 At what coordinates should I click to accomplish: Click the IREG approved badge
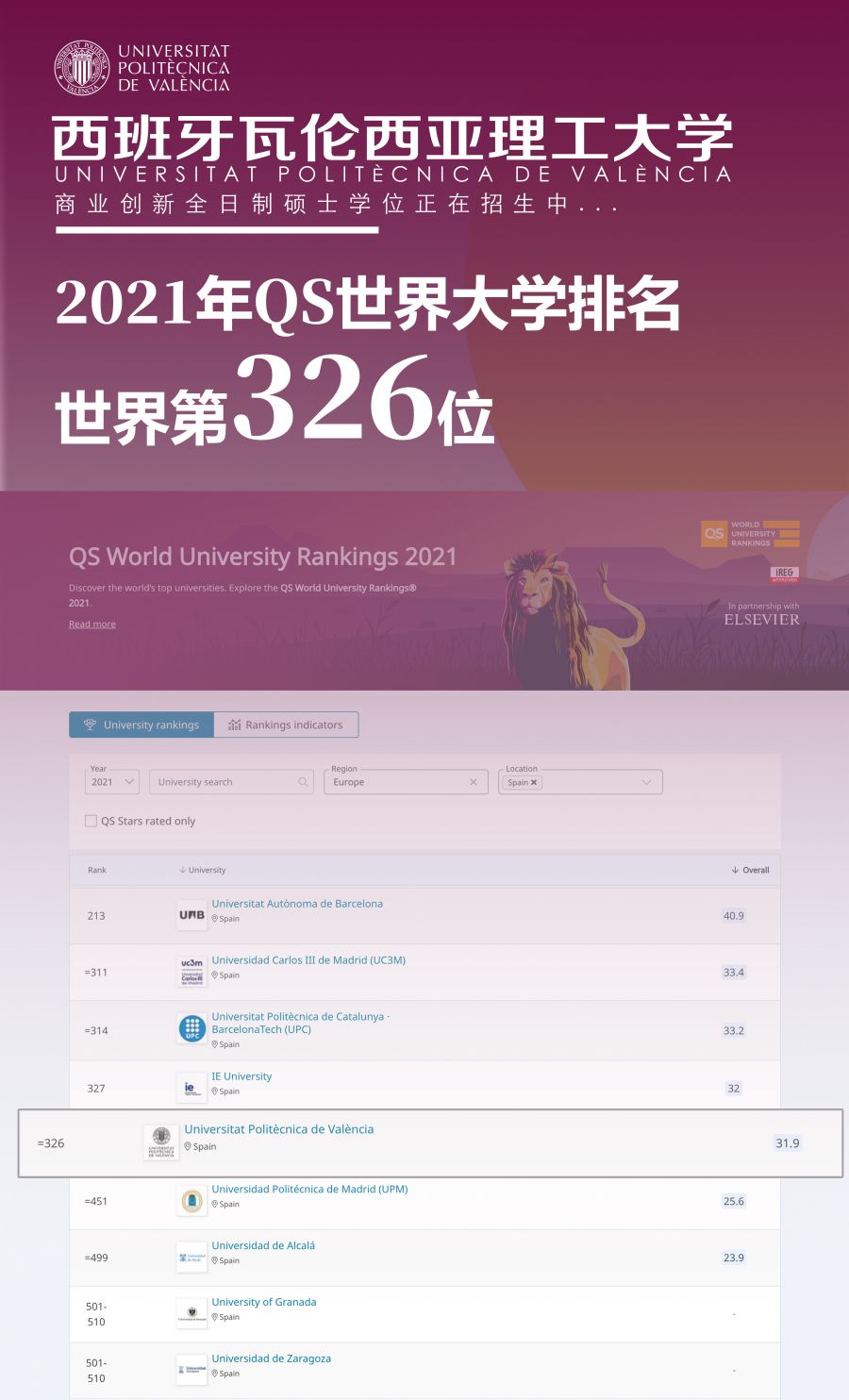pyautogui.click(x=785, y=574)
